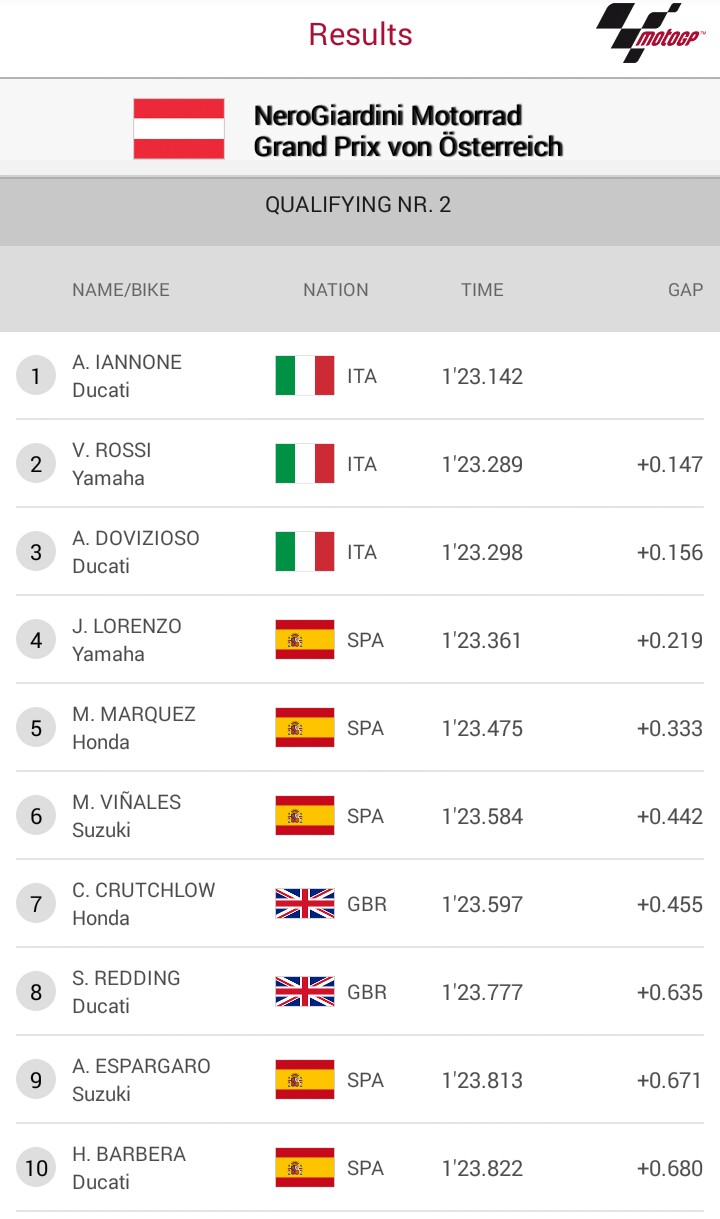The height and width of the screenshot is (1219, 720).
Task: Click the GAP column header
Action: pyautogui.click(x=685, y=290)
